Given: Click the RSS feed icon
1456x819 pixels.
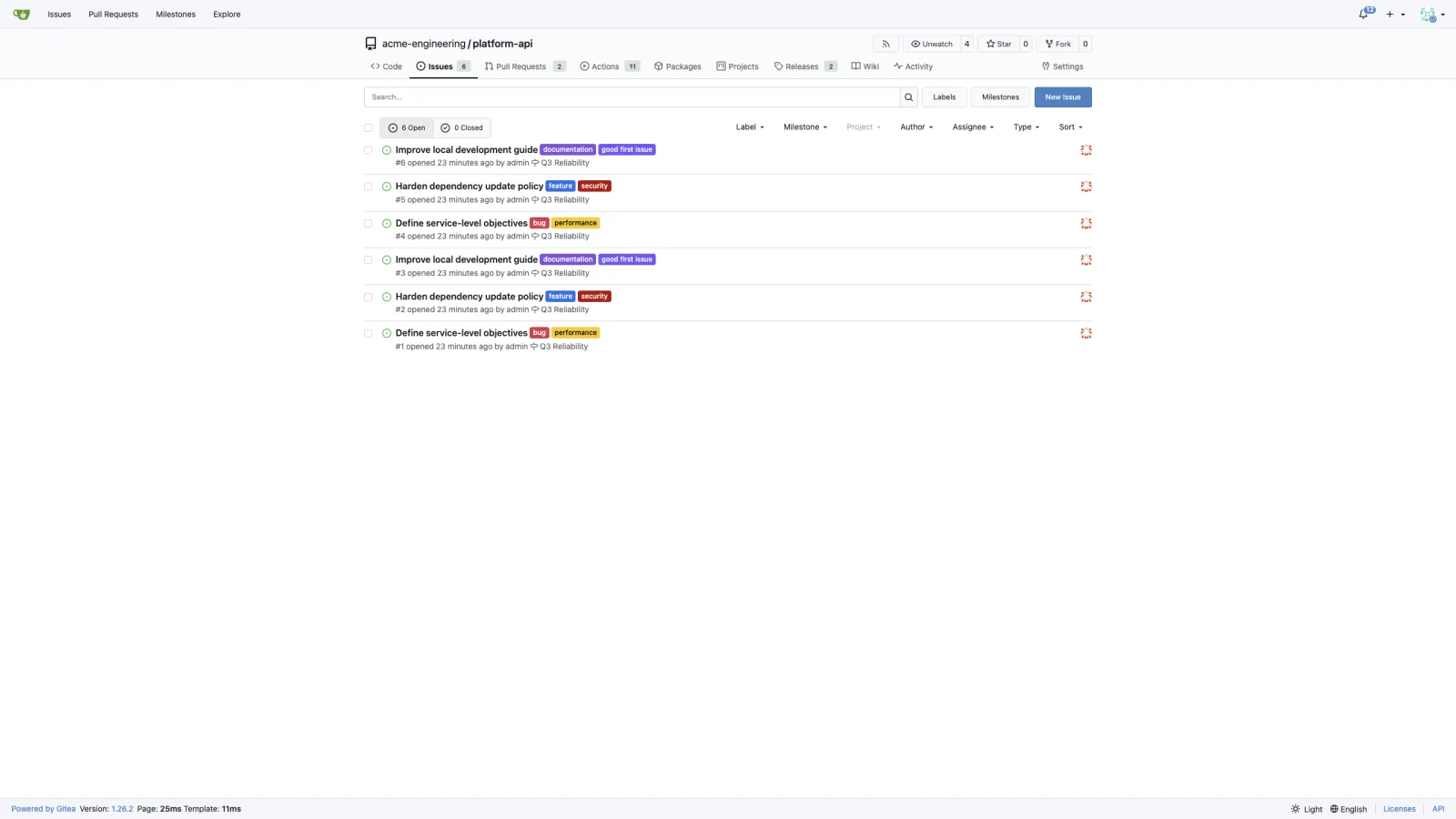Looking at the screenshot, I should pyautogui.click(x=885, y=44).
